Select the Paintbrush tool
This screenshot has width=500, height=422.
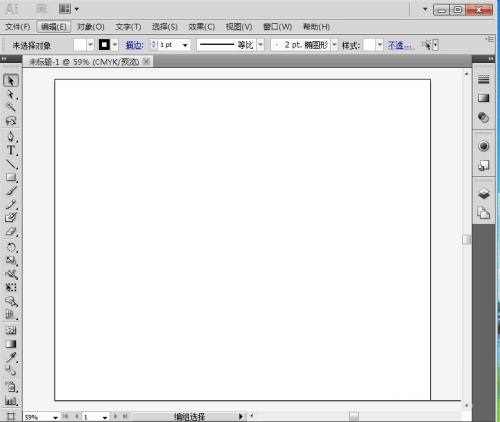pyautogui.click(x=11, y=191)
